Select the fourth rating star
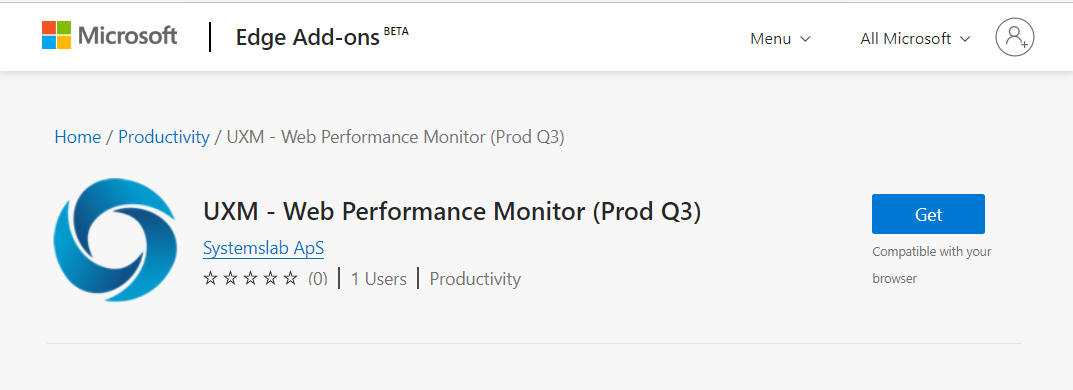The width and height of the screenshot is (1073, 390). (x=270, y=278)
